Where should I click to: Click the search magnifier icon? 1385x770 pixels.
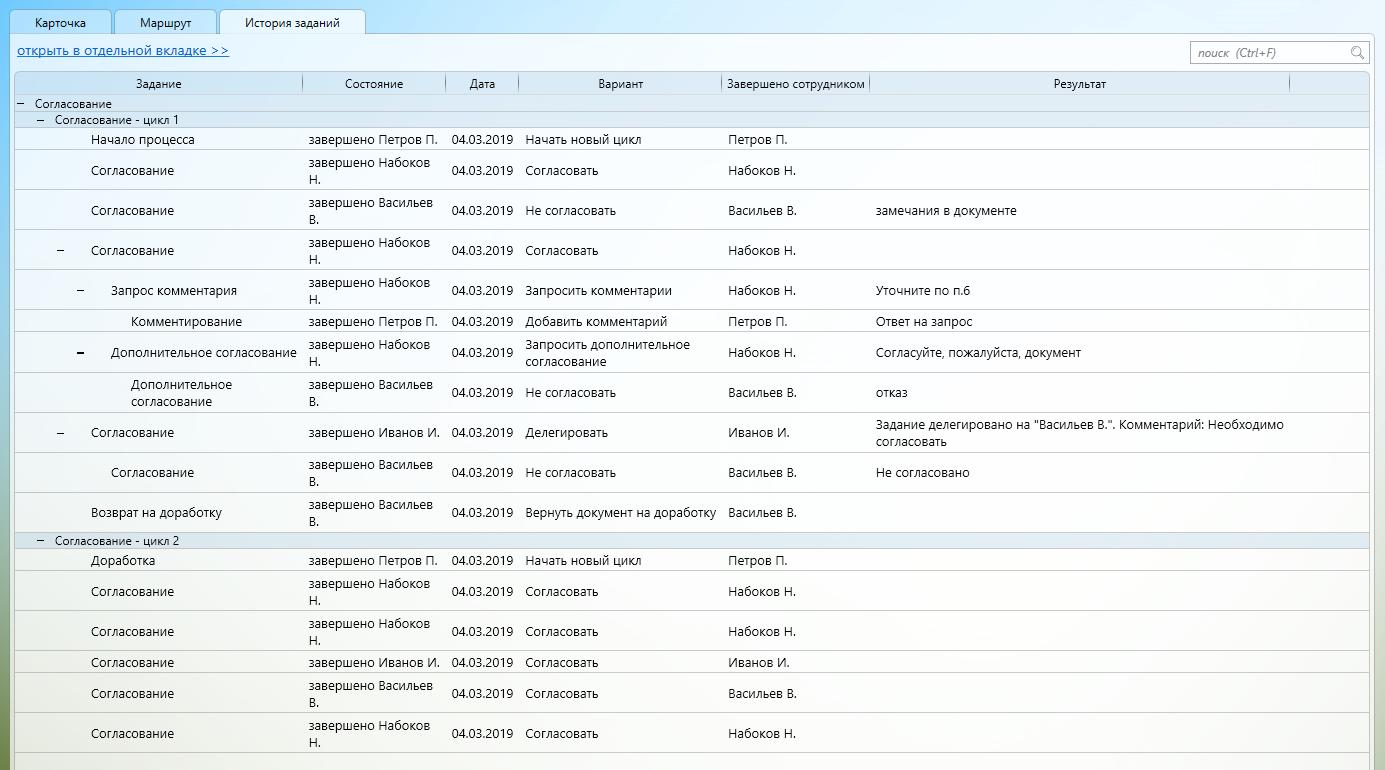click(1357, 53)
